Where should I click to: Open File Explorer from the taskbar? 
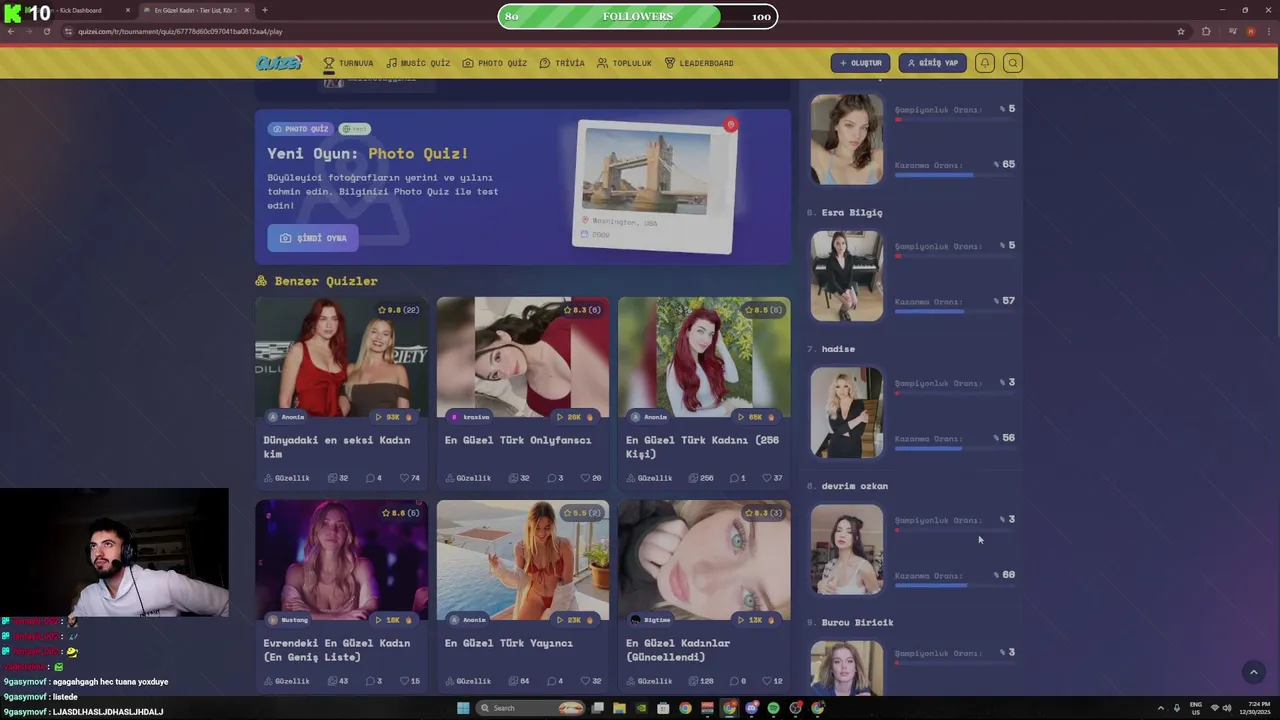coord(619,708)
